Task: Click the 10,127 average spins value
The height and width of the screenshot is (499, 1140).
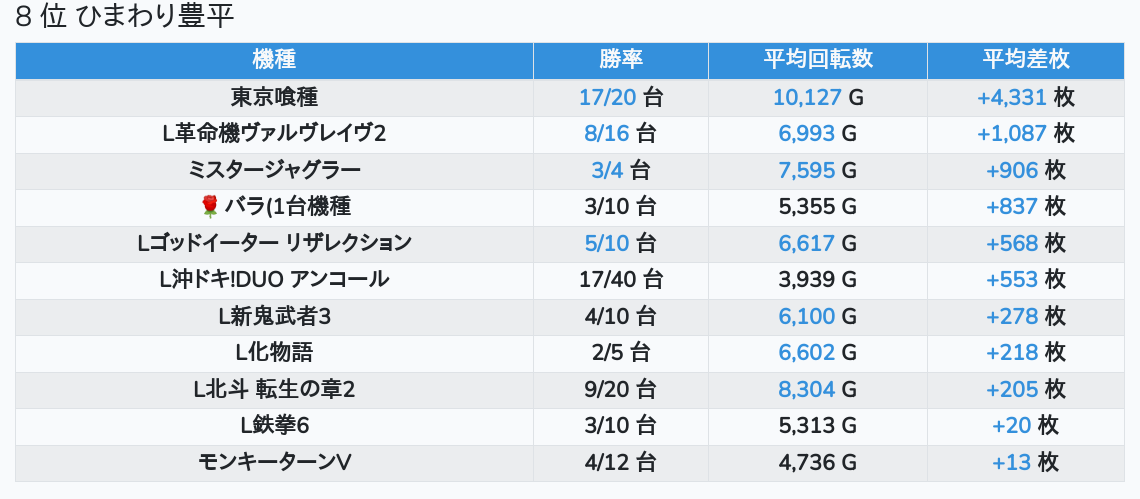Action: pos(807,97)
